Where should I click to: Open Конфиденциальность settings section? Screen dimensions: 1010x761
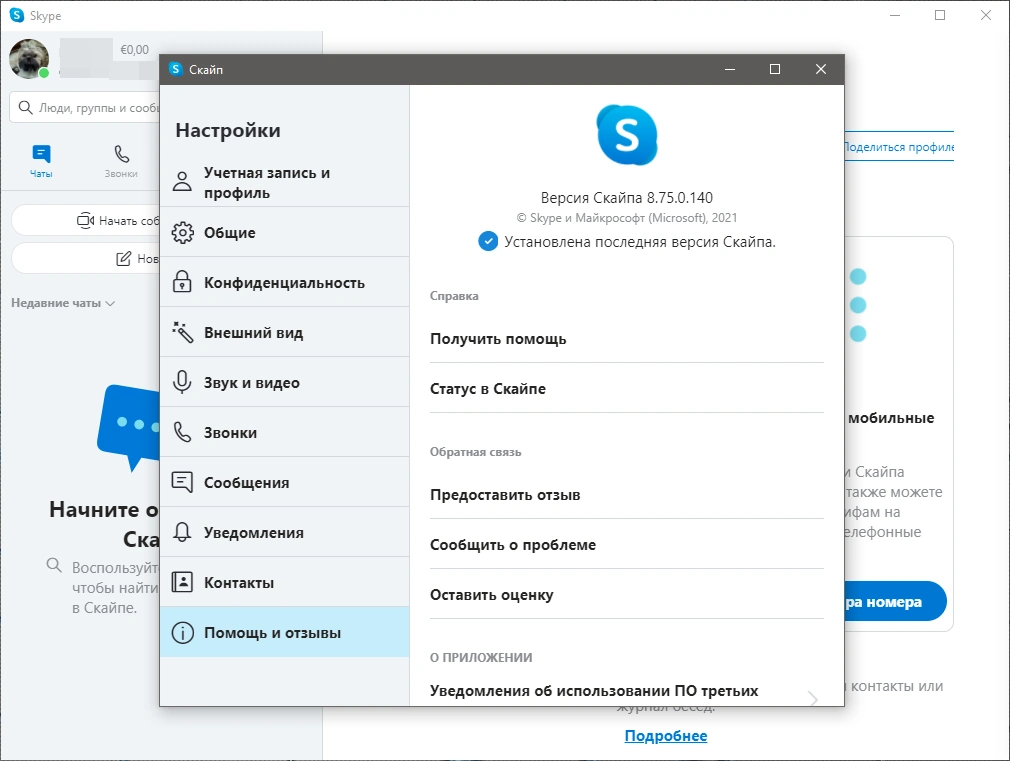coord(285,282)
